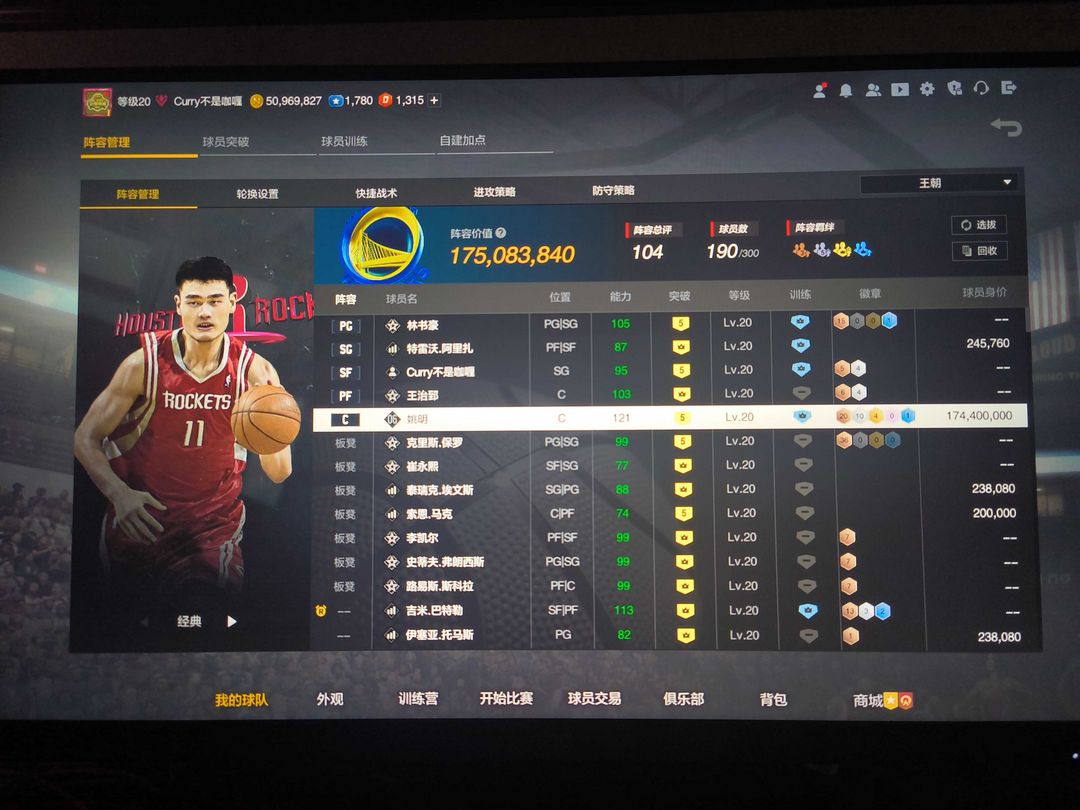Click the blue lineup bond icon under 阵容羁绊
Screen dimensions: 1080x810
click(x=862, y=249)
